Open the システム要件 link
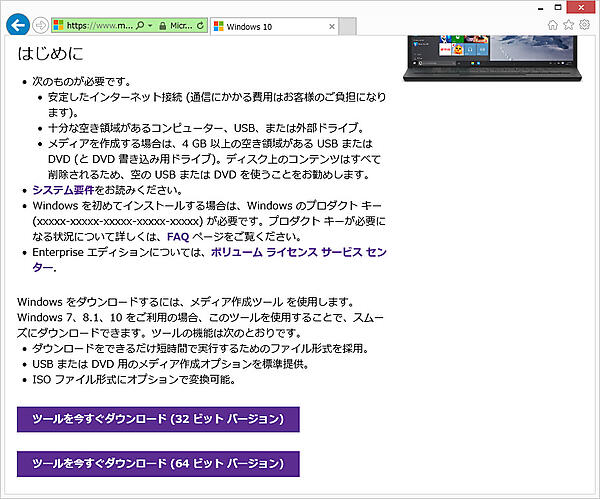Screen dimensions: 600x499 tap(63, 190)
